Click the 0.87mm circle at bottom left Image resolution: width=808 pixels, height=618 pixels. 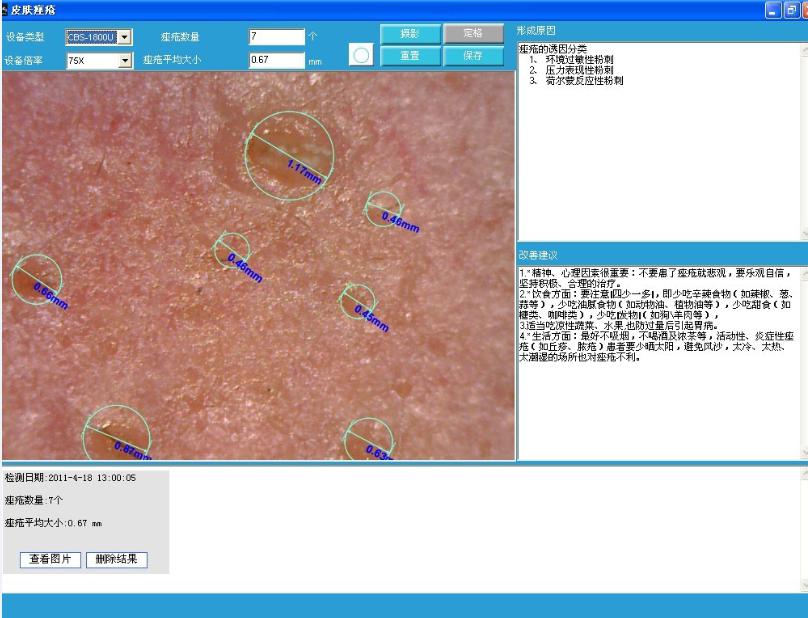point(116,434)
